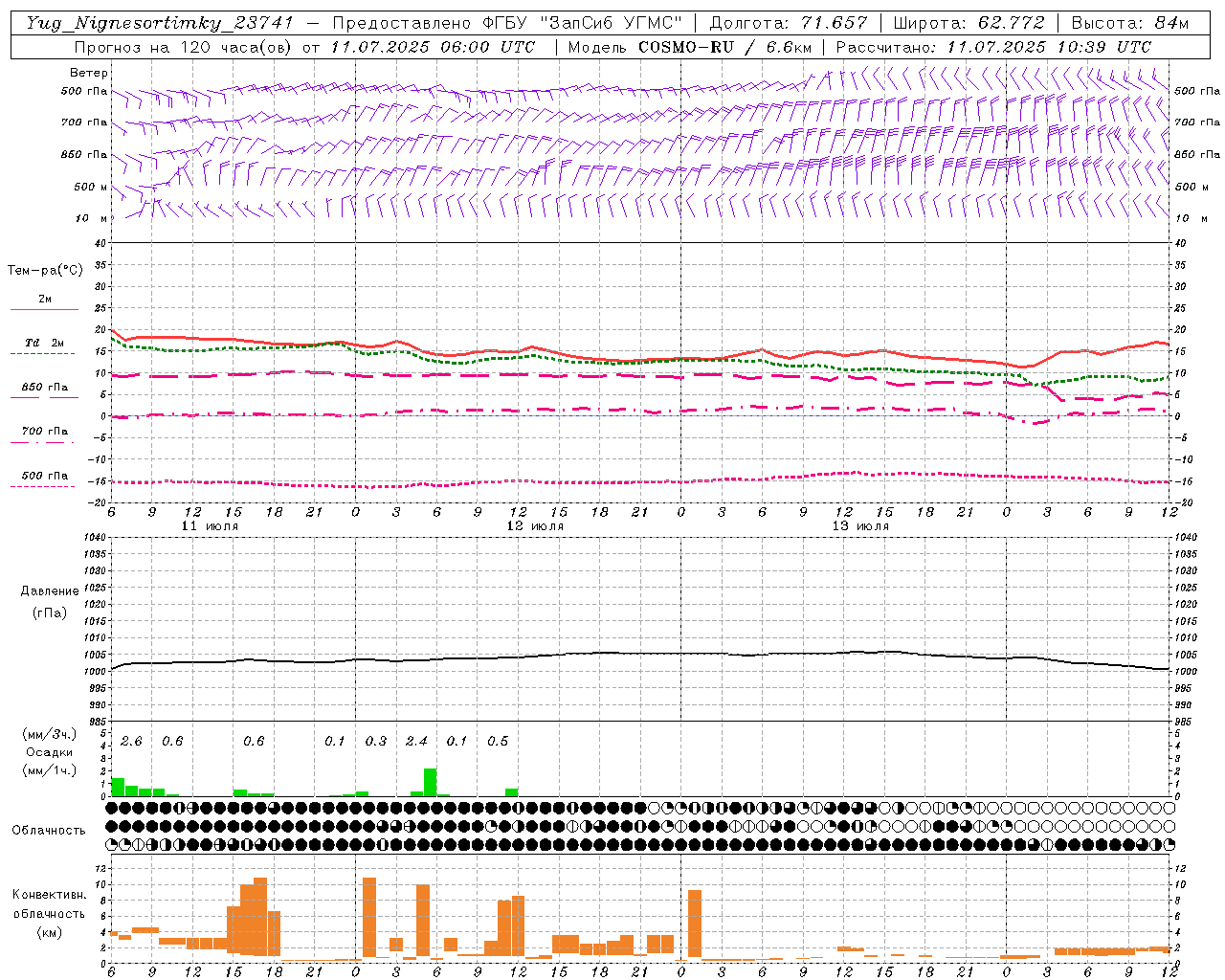Viewport: 1225px width, 980px height.
Task: Click the green dashed Td 2м legend line
Action: tap(42, 354)
